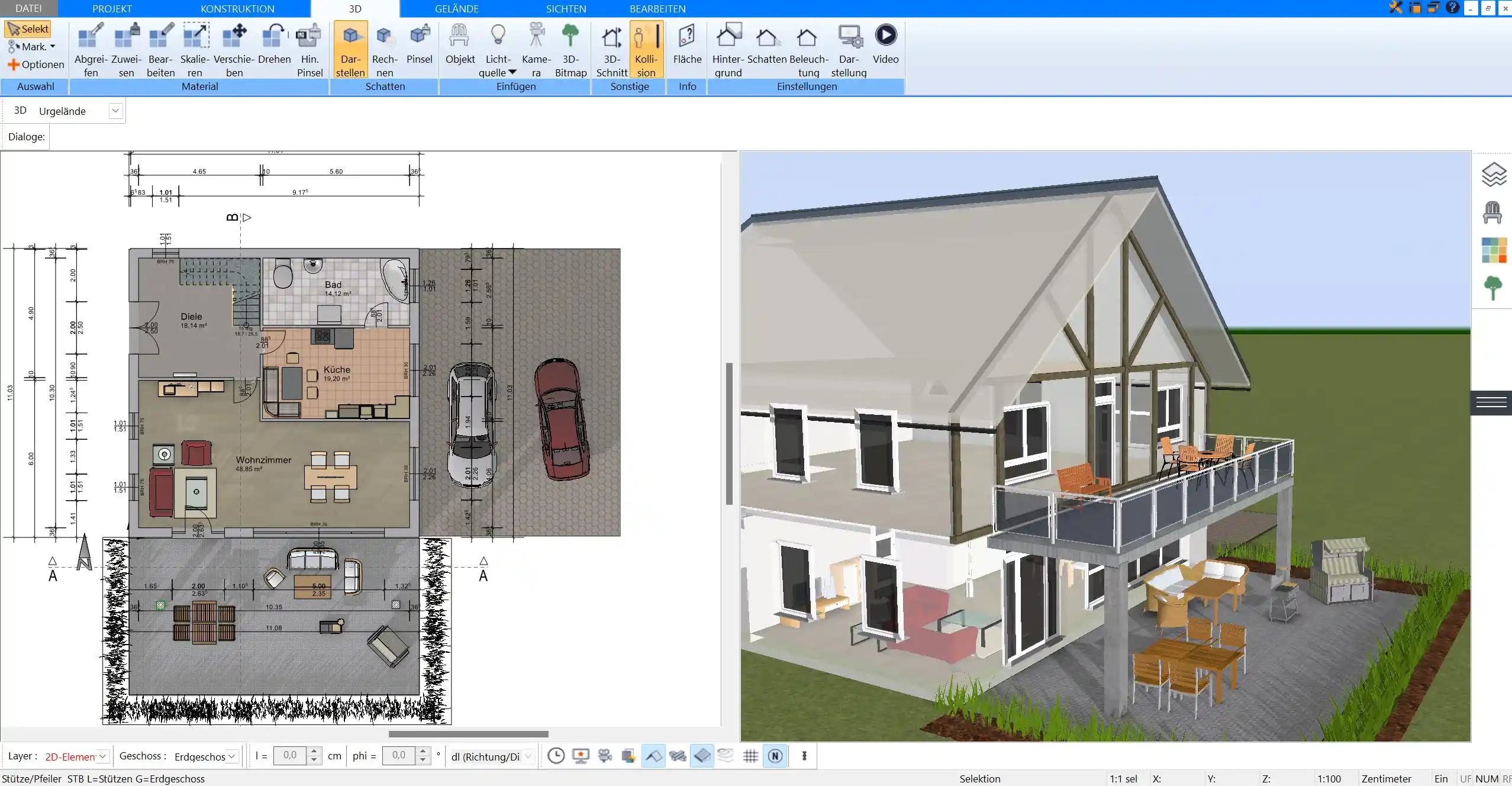Open the materials palette in right sidebar

1494,250
